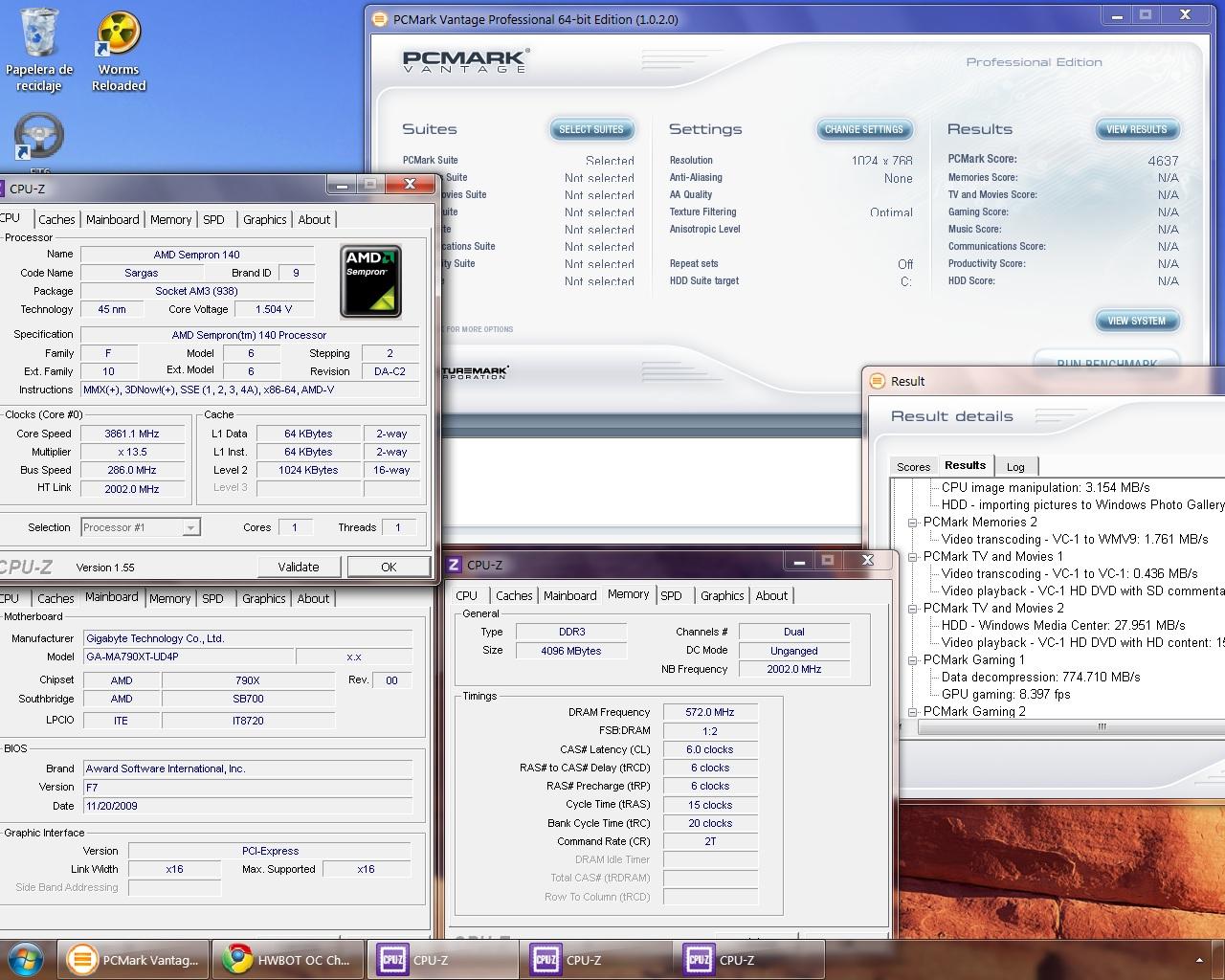This screenshot has width=1225, height=980.
Task: Click the 4096 MBytes memory size value
Action: click(570, 651)
